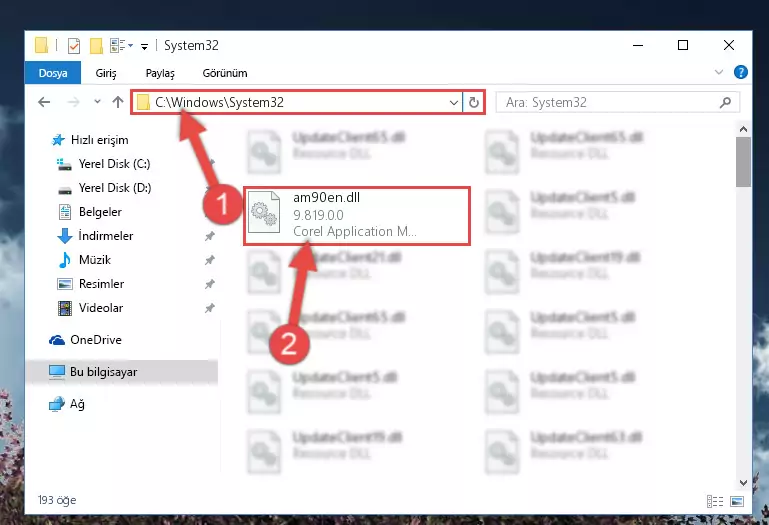Refresh the System32 folder view

(474, 103)
